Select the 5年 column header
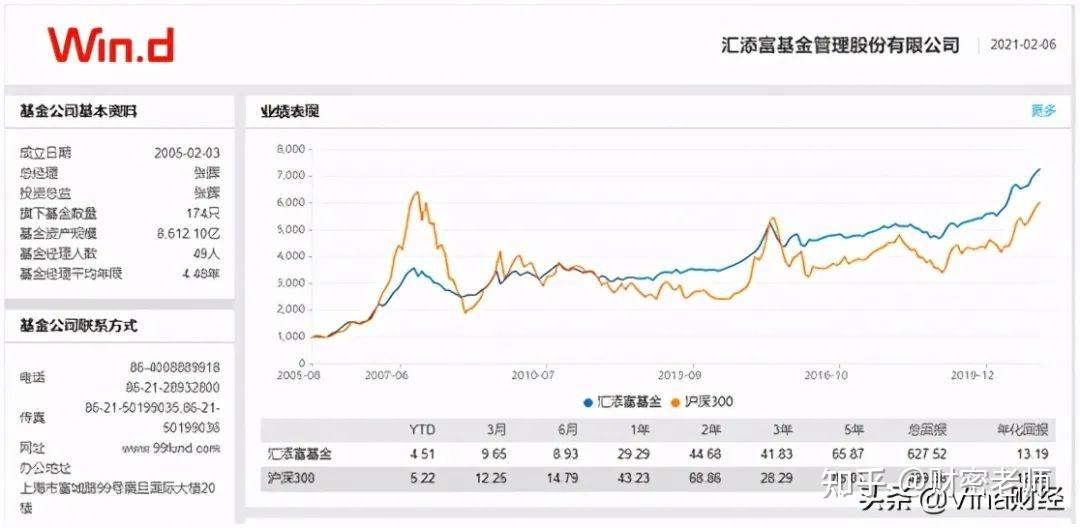Image resolution: width=1080 pixels, height=528 pixels. (853, 430)
